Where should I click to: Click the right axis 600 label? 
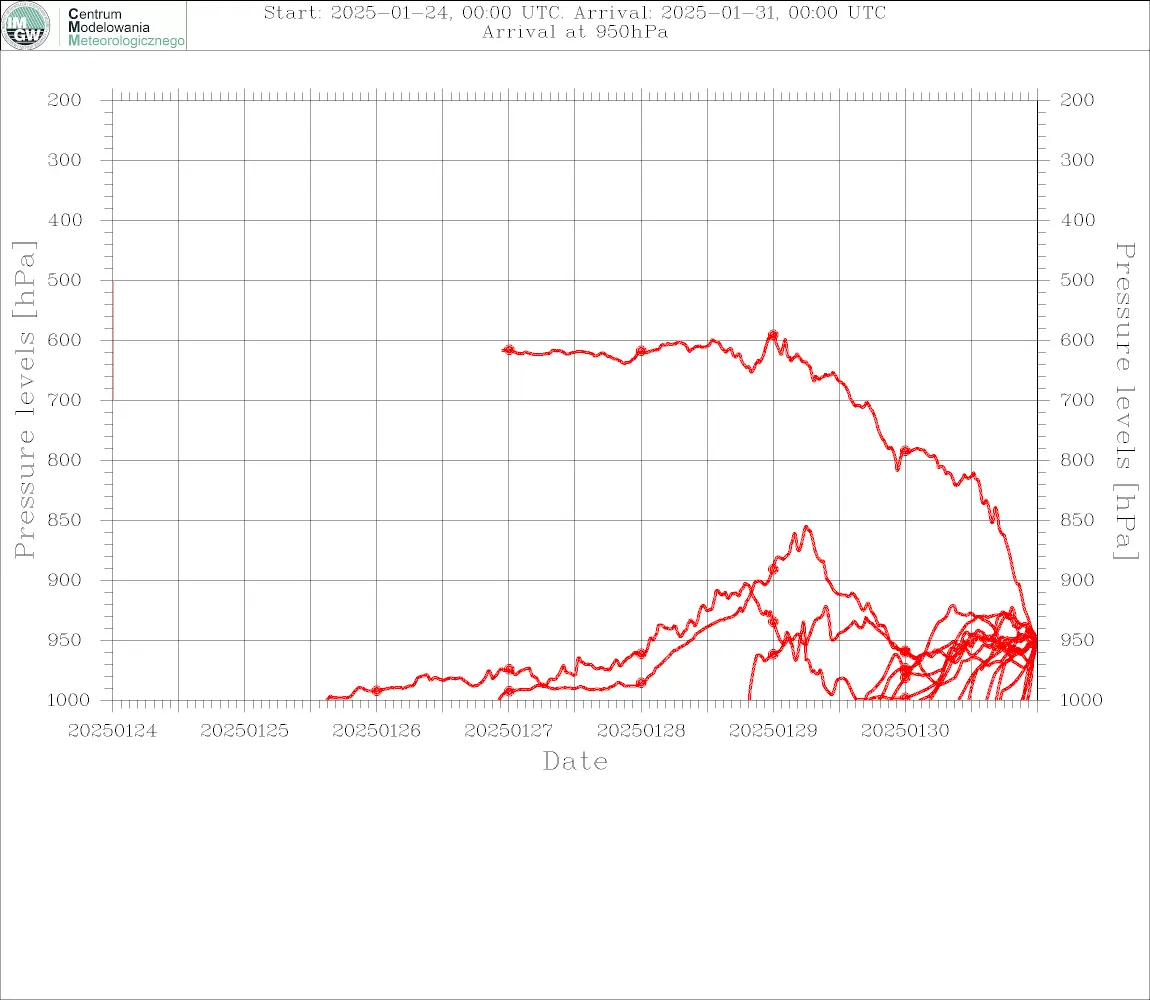pyautogui.click(x=1077, y=340)
